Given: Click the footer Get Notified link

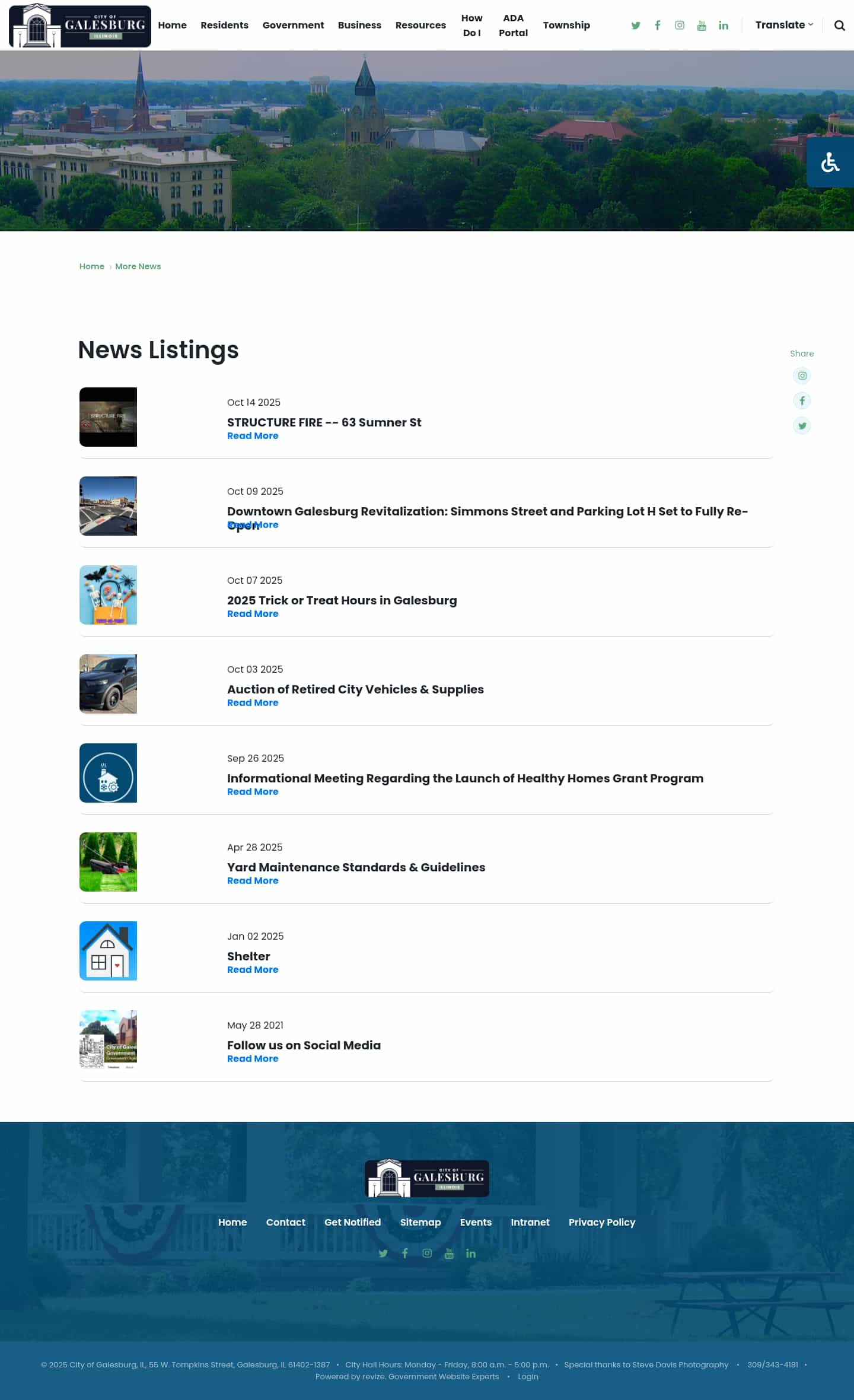Looking at the screenshot, I should tap(353, 1222).
